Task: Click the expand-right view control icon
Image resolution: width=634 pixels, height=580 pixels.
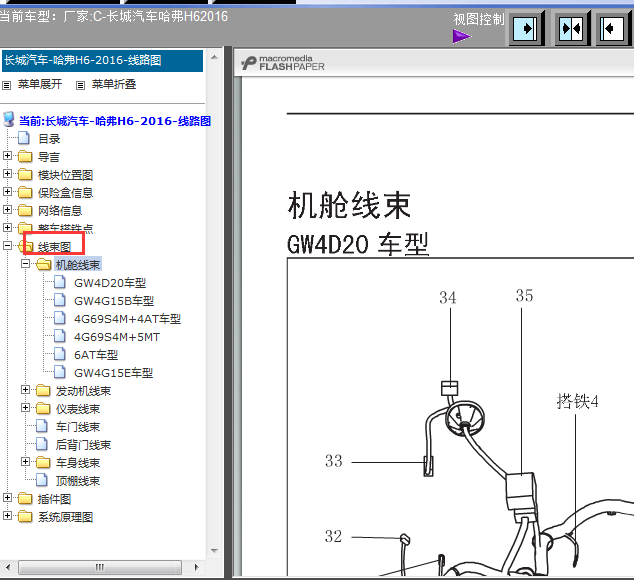Action: pyautogui.click(x=525, y=28)
